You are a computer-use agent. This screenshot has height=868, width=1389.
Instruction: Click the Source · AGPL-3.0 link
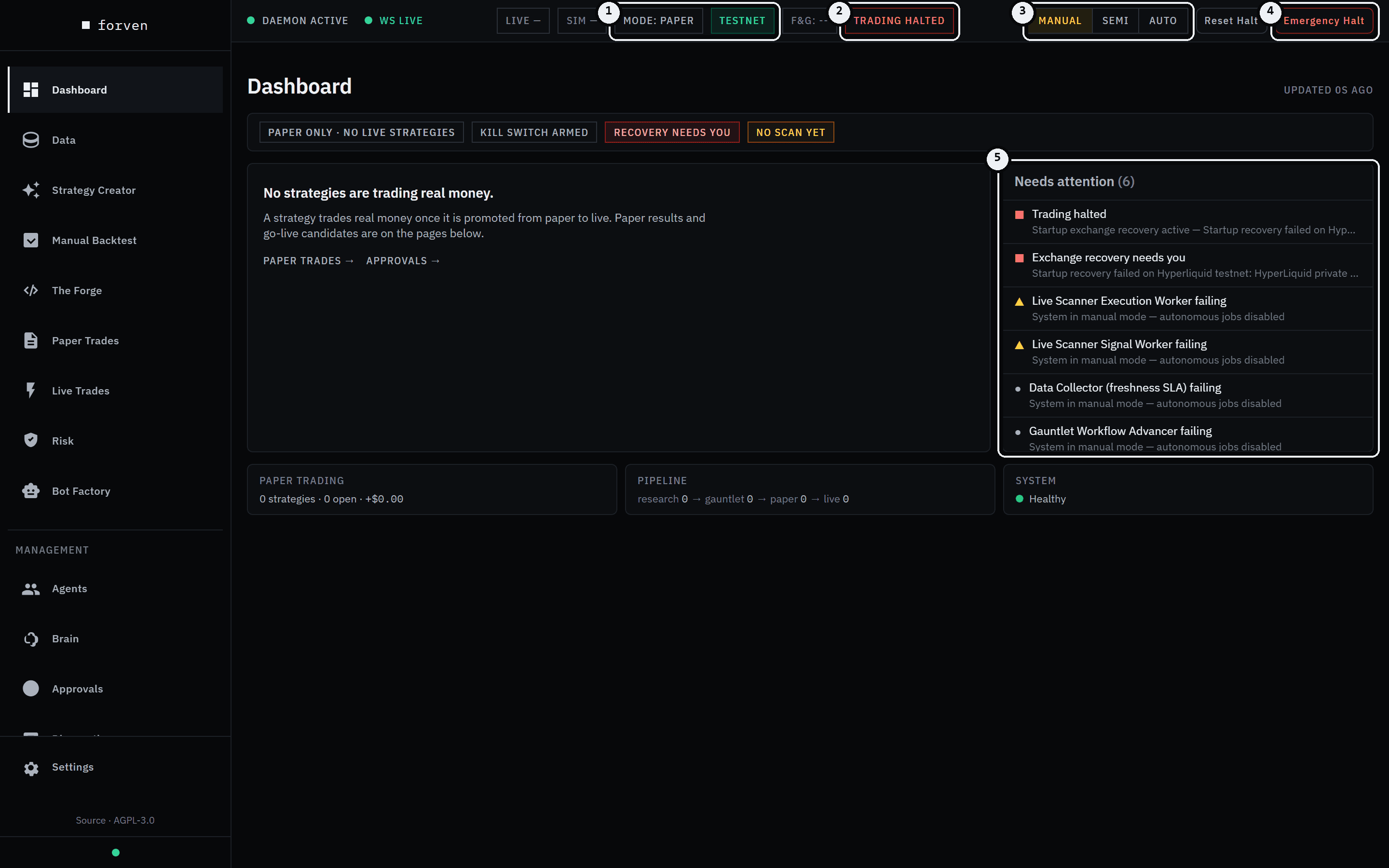pyautogui.click(x=115, y=820)
